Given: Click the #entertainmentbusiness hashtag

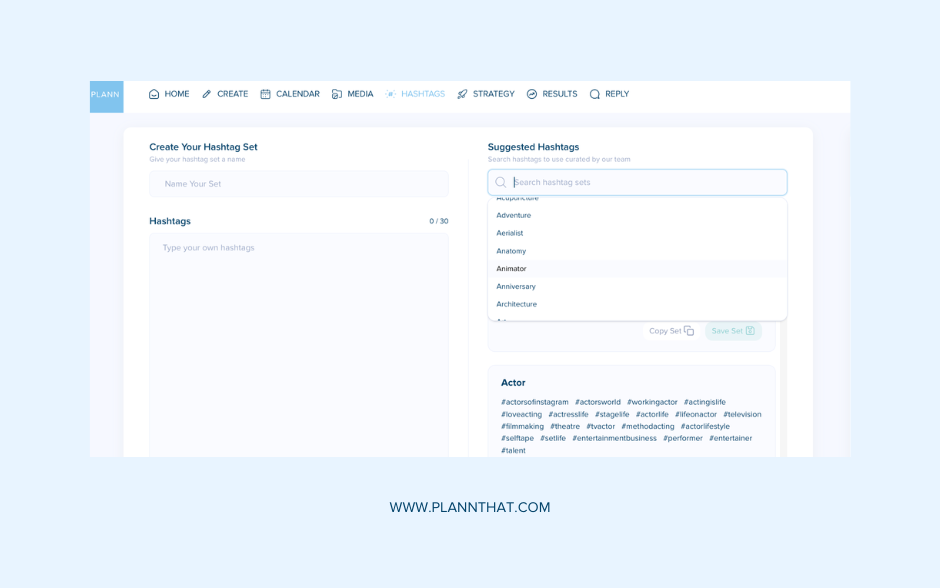Looking at the screenshot, I should coord(614,438).
